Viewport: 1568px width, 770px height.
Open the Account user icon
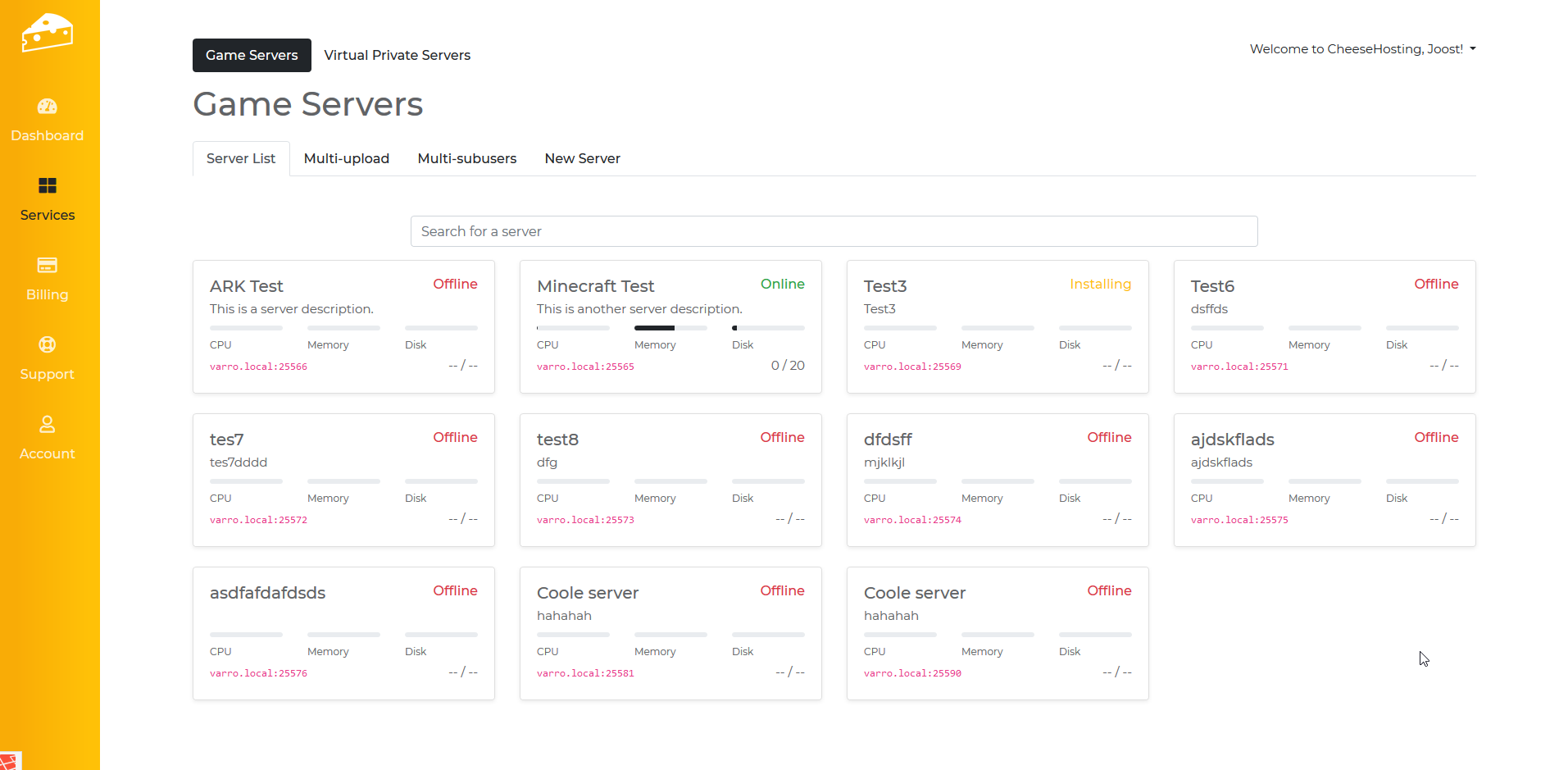48,424
